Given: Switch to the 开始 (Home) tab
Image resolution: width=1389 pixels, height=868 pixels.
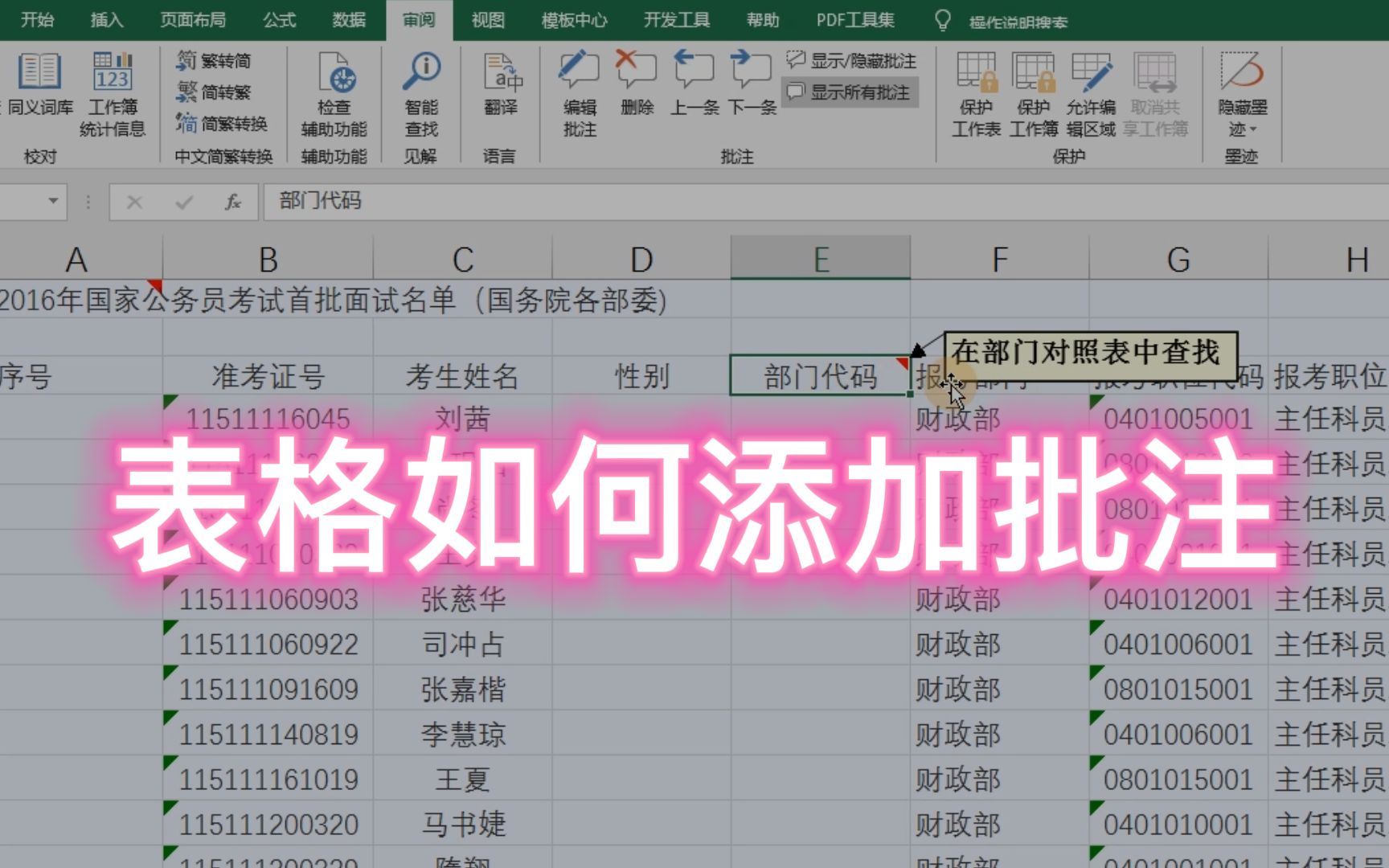Looking at the screenshot, I should (x=37, y=20).
